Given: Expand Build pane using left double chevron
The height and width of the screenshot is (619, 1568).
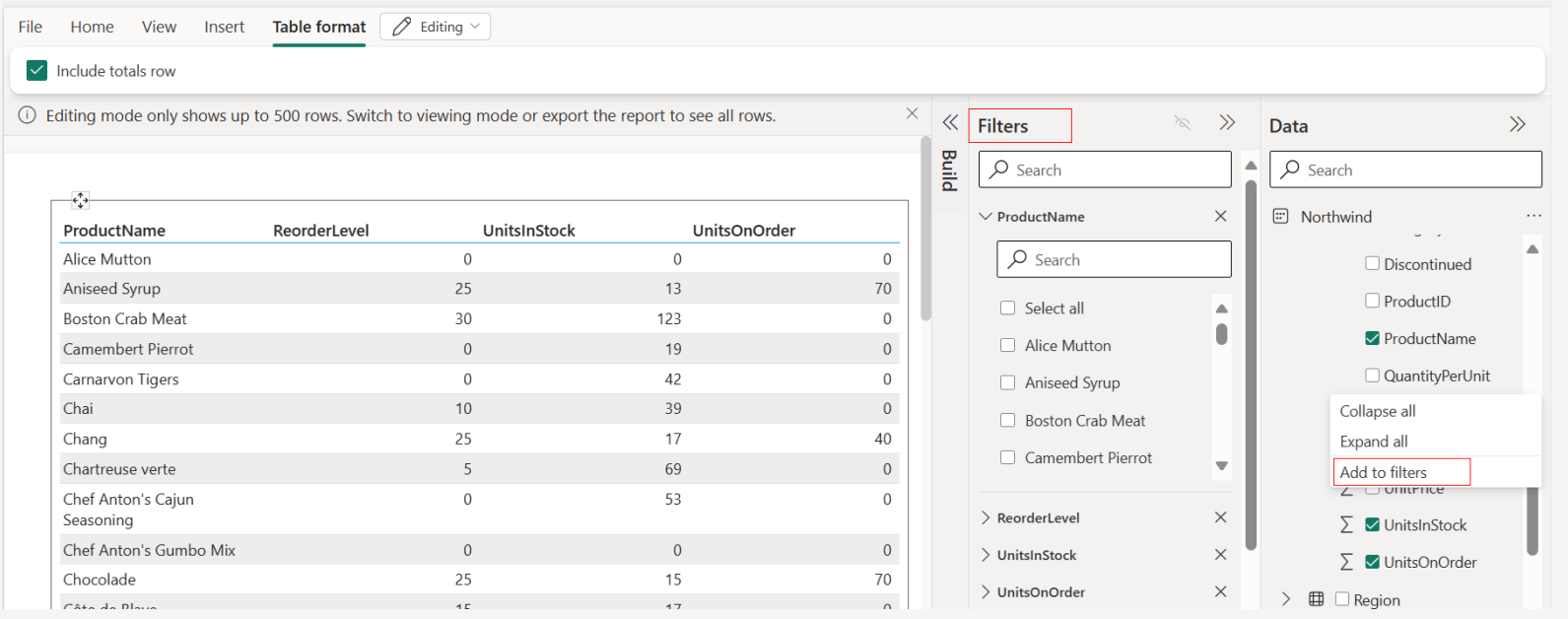Looking at the screenshot, I should coord(950,123).
